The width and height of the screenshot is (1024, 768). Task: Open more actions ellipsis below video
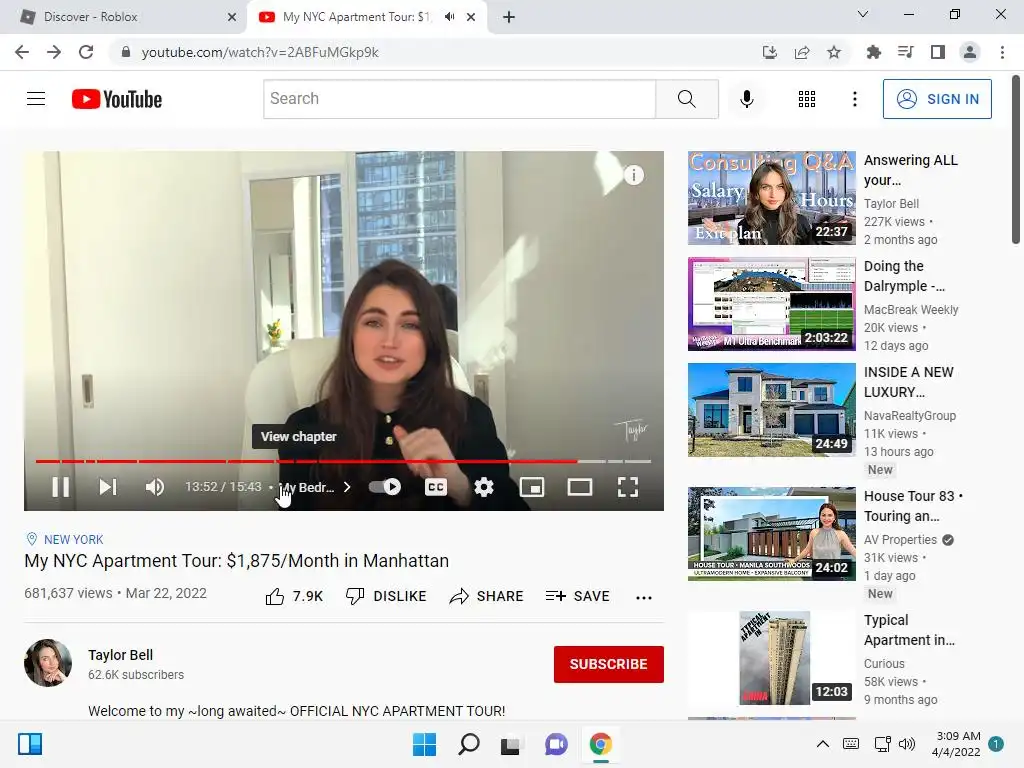pyautogui.click(x=644, y=598)
